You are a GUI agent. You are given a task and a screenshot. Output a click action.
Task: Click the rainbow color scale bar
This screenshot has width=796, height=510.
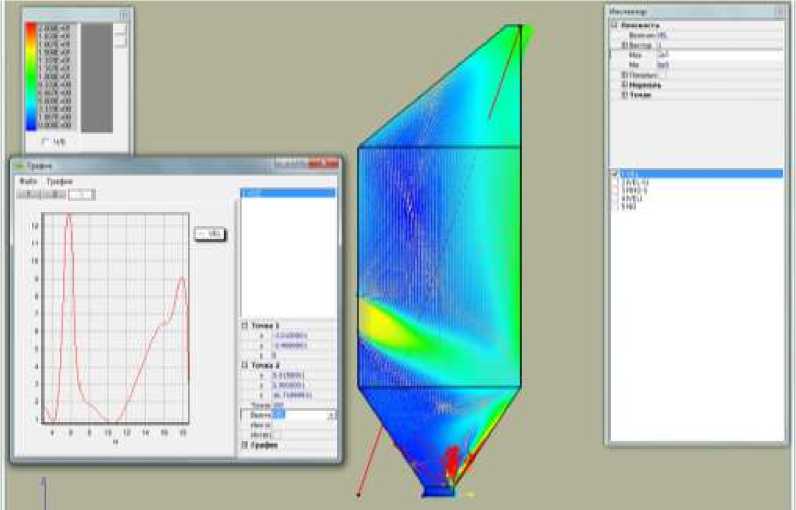31,77
